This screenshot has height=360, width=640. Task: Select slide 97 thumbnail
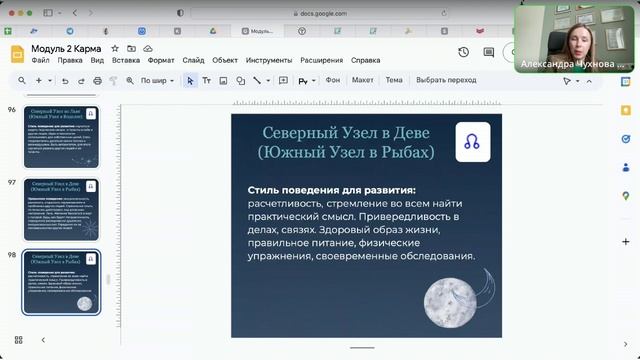pyautogui.click(x=61, y=209)
